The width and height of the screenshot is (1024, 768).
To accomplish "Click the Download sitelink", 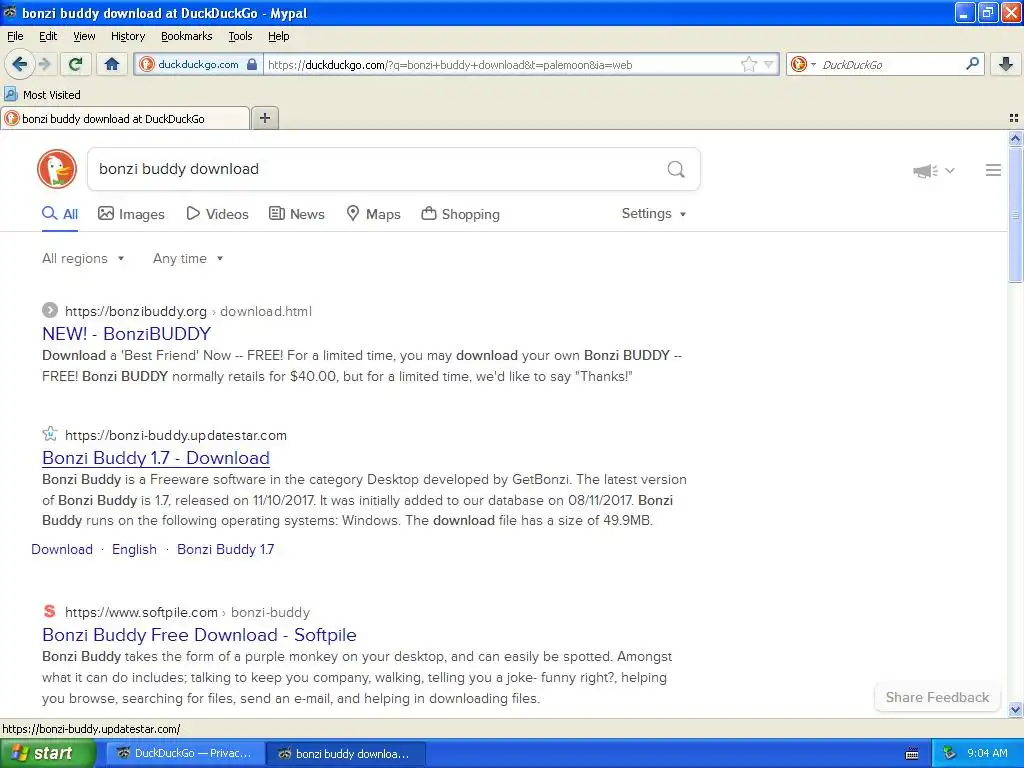I will (62, 549).
